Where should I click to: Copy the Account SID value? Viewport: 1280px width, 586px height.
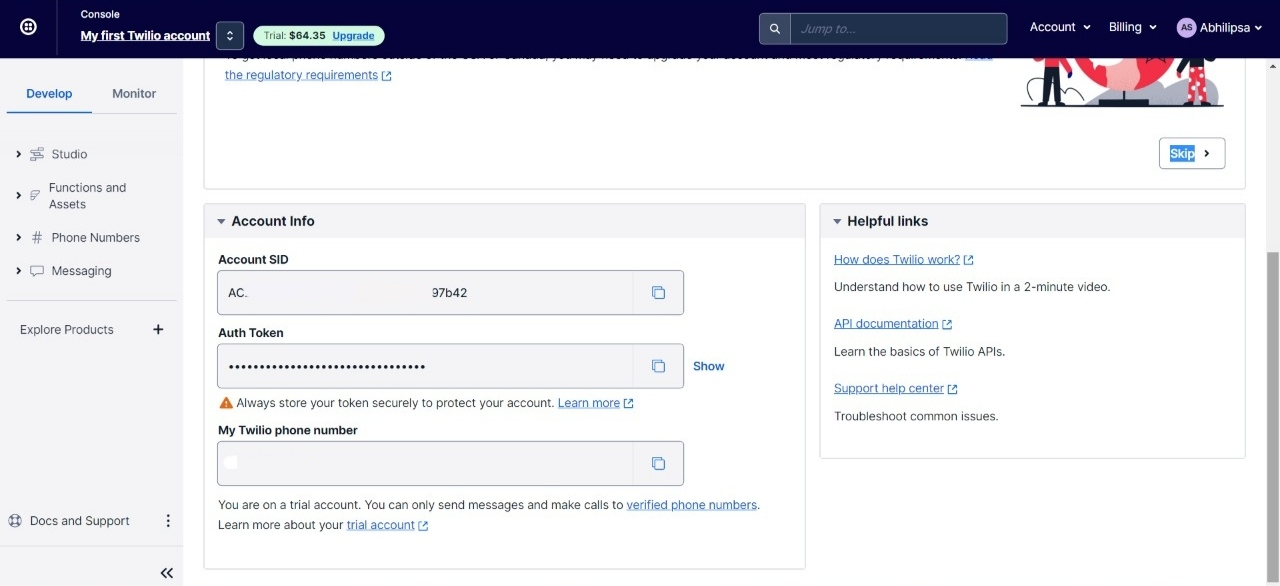(658, 292)
